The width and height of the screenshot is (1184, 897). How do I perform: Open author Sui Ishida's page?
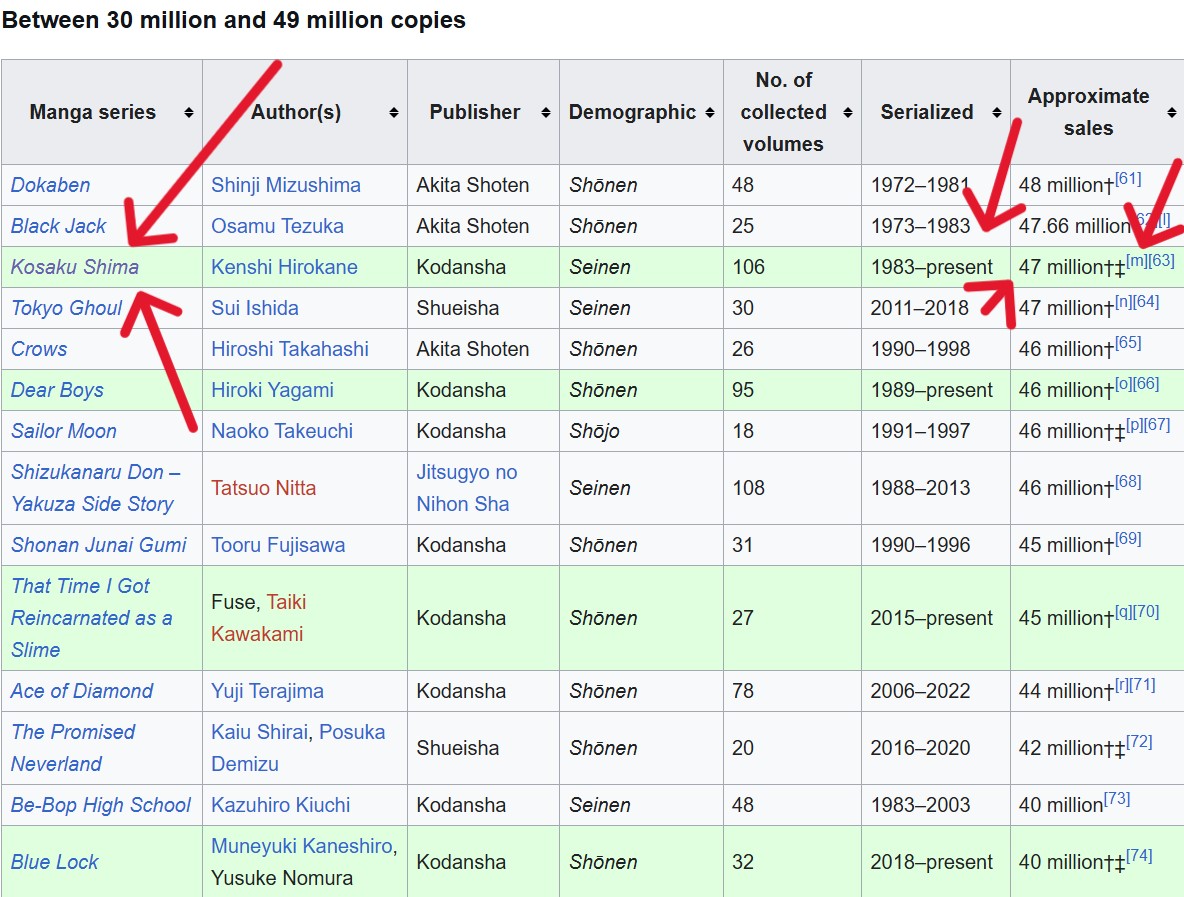pos(254,308)
